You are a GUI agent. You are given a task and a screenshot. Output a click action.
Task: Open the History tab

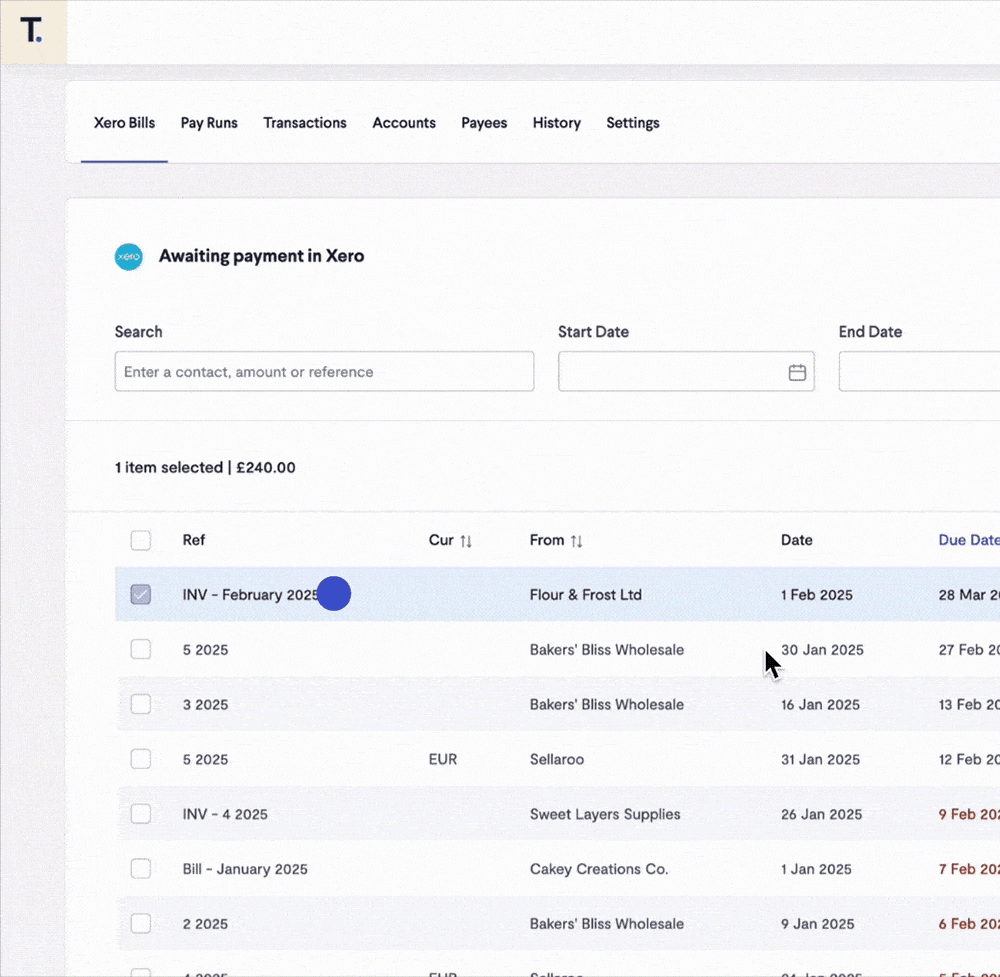pos(557,122)
